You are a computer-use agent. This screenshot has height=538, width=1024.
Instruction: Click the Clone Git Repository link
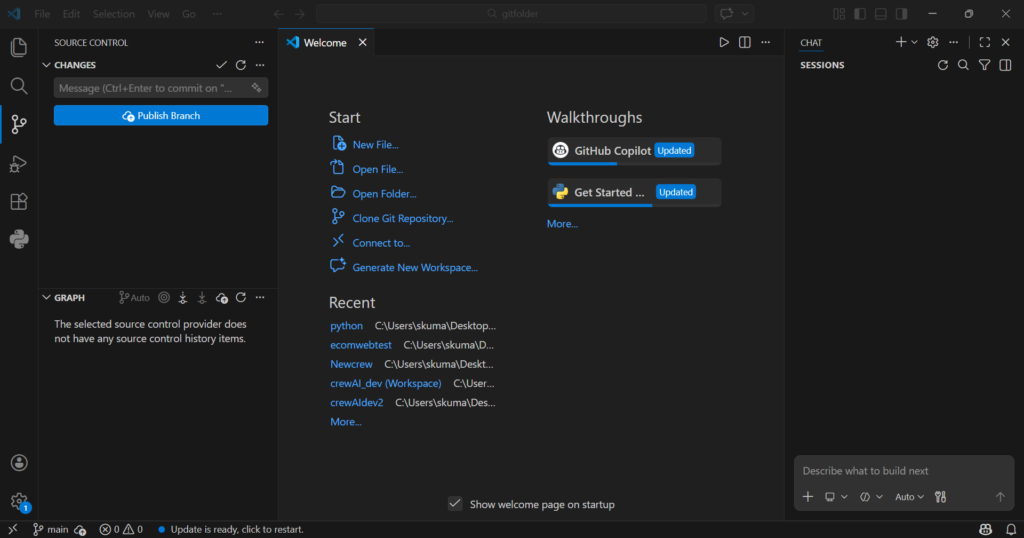coord(402,218)
